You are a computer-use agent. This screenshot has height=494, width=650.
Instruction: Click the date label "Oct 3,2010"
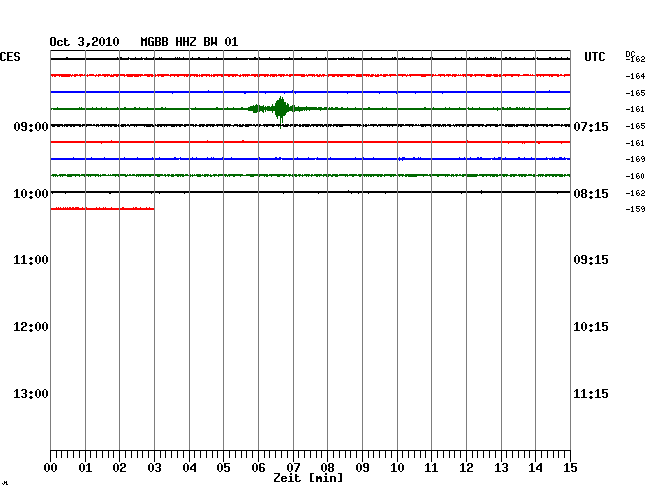click(x=84, y=42)
